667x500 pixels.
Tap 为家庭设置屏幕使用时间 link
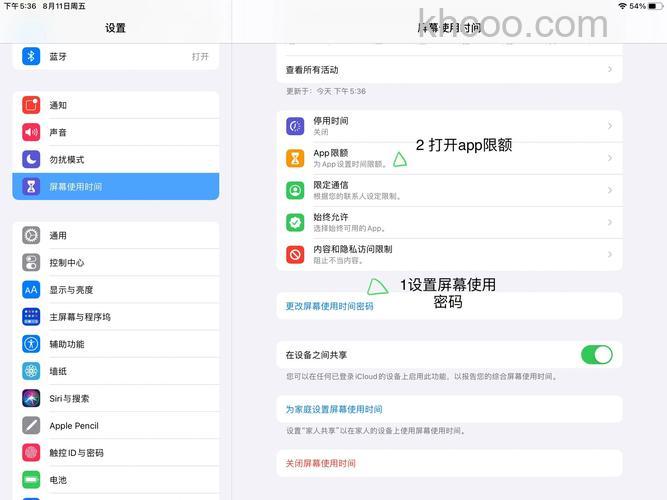pos(334,409)
